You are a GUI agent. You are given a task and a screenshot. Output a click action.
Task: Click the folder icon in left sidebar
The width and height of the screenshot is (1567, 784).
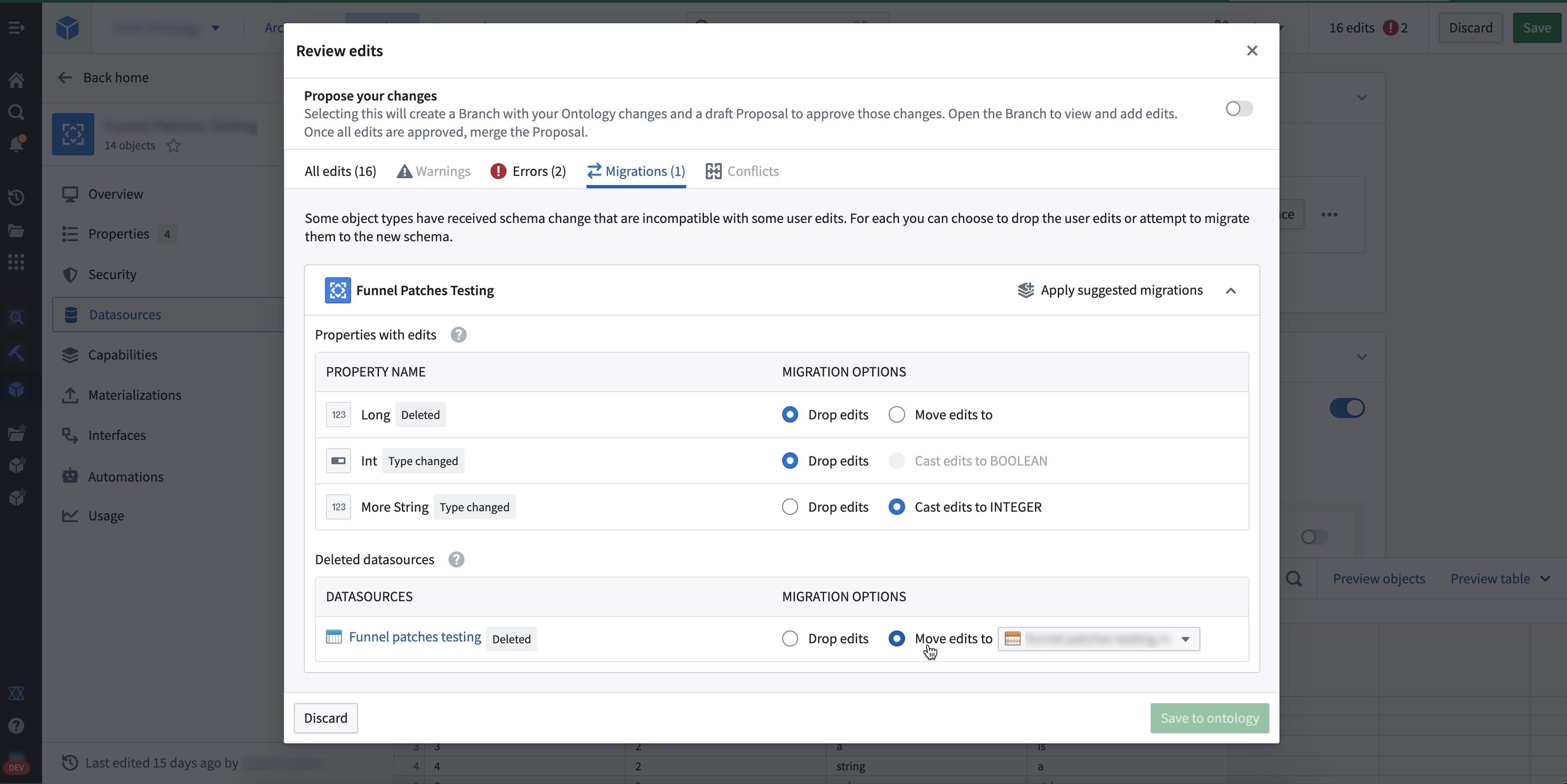[x=16, y=230]
